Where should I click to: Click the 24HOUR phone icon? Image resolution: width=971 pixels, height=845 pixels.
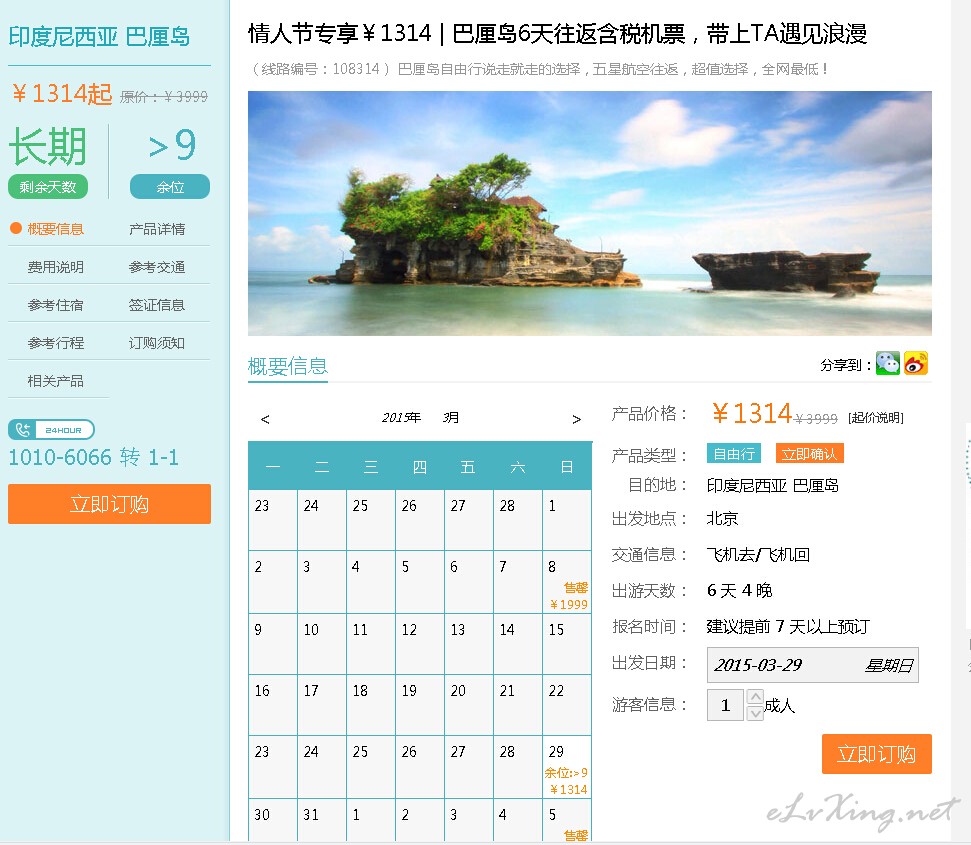coord(51,430)
